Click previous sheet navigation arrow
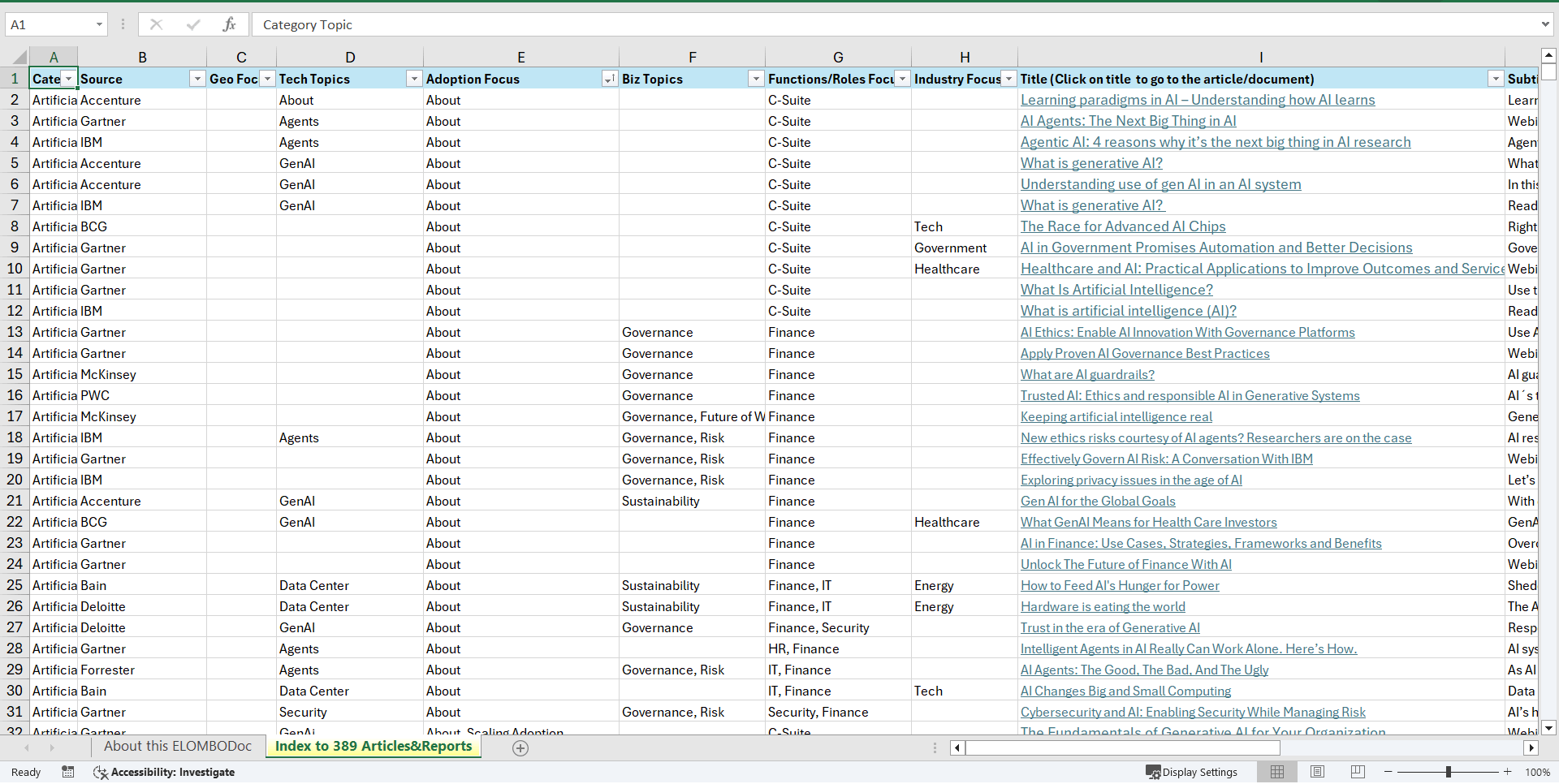 pos(27,747)
